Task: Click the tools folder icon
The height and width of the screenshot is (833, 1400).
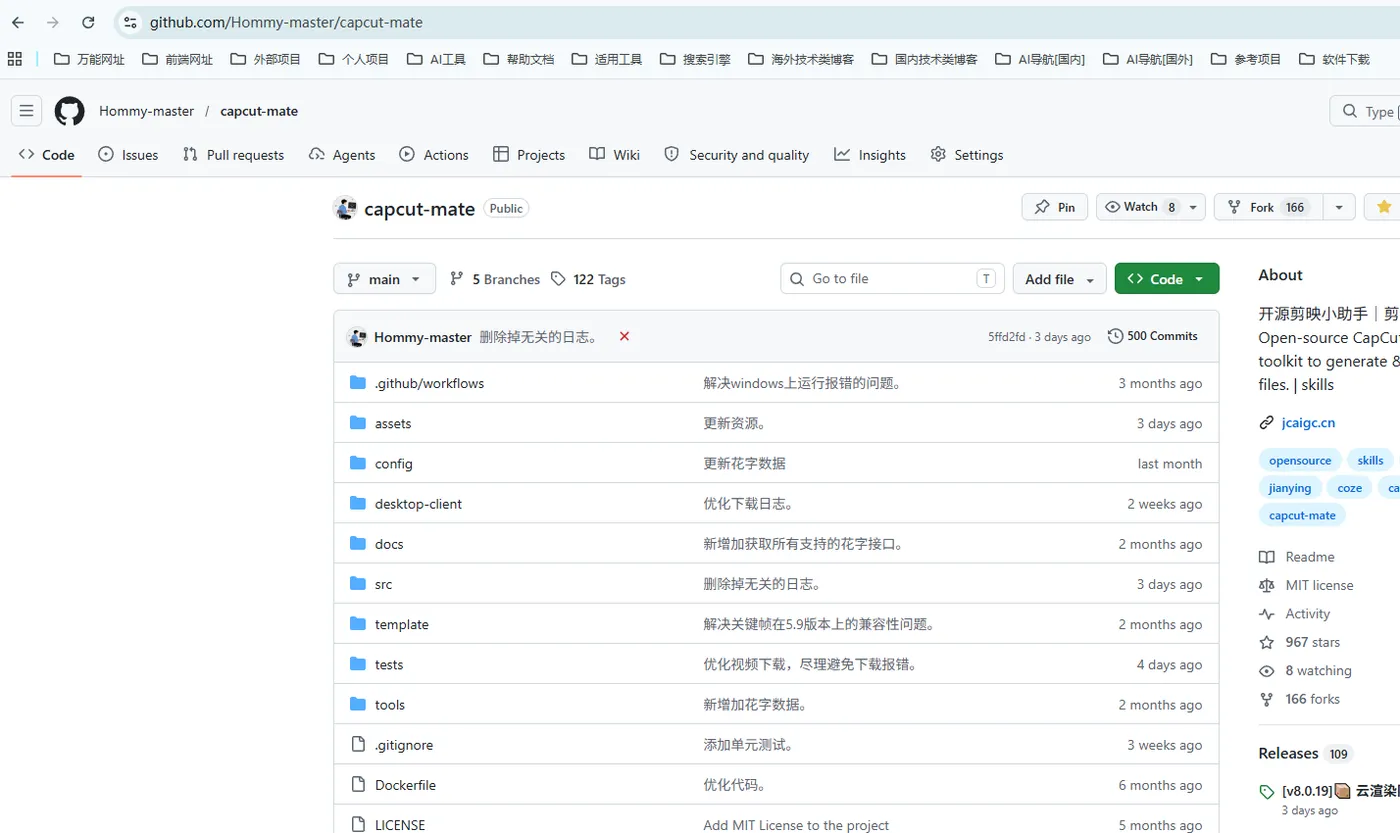Action: point(358,704)
